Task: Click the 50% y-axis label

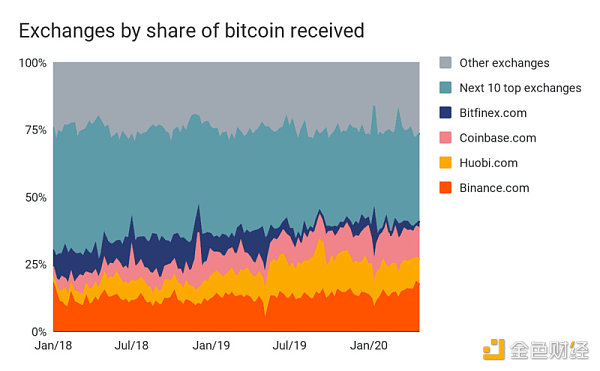Action: (36, 197)
